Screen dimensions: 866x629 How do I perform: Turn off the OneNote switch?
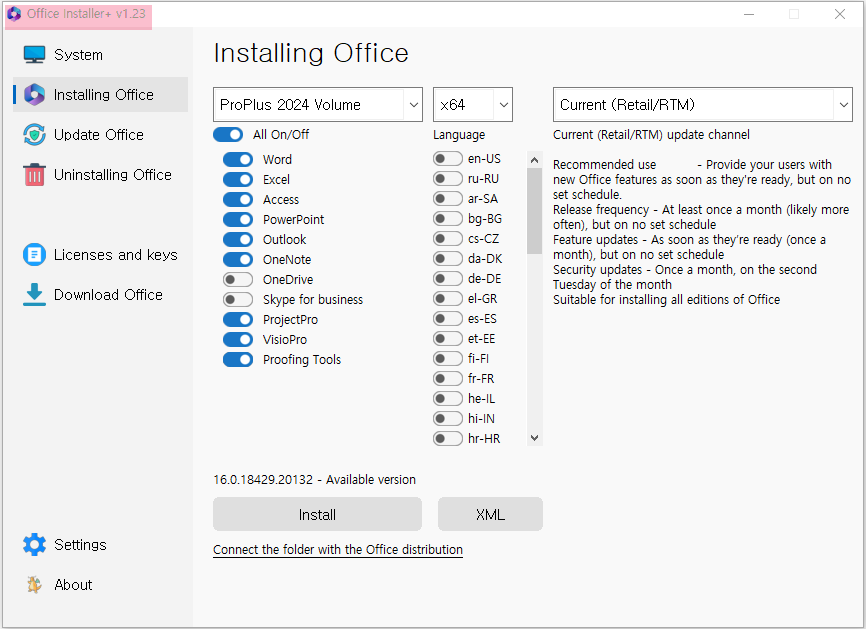point(238,260)
